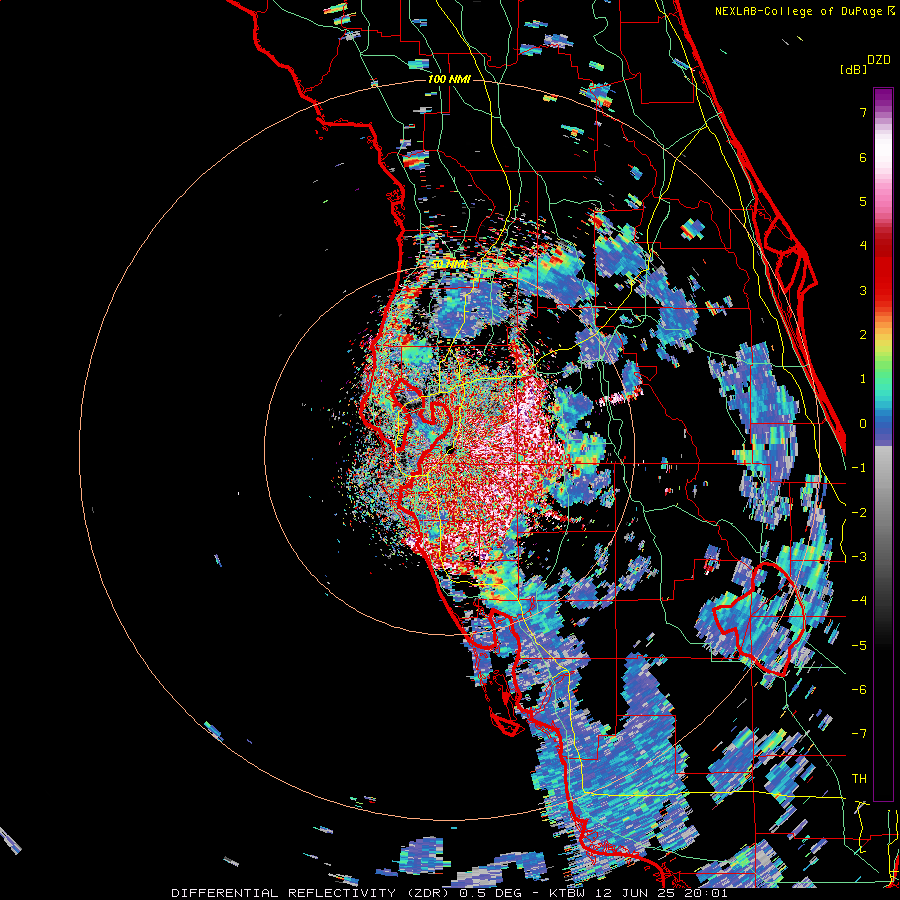Screen dimensions: 900x900
Task: Click the scale value 7
Action: [863, 112]
